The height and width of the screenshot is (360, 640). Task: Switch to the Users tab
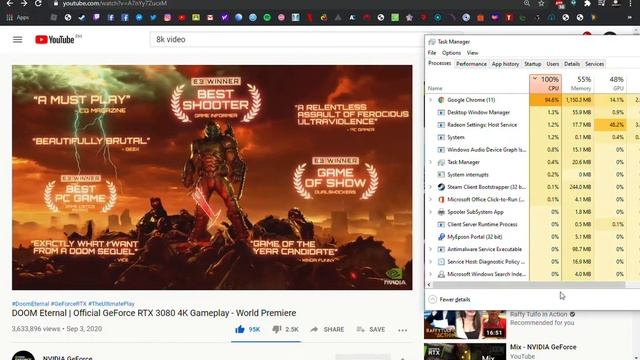(x=553, y=64)
